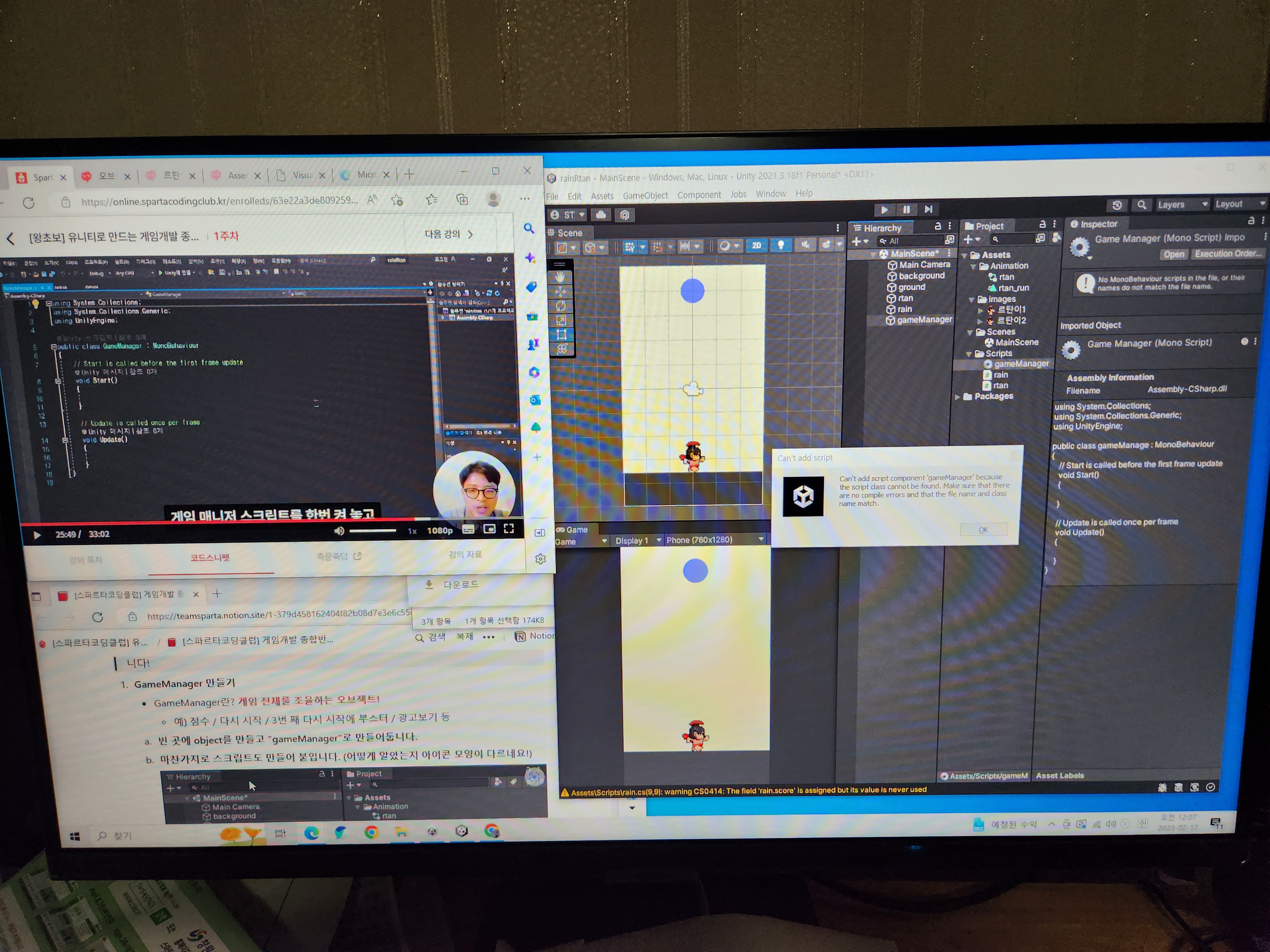Select the Hand tool in Scene view
Screen dimensions: 1270x952
tap(560, 277)
